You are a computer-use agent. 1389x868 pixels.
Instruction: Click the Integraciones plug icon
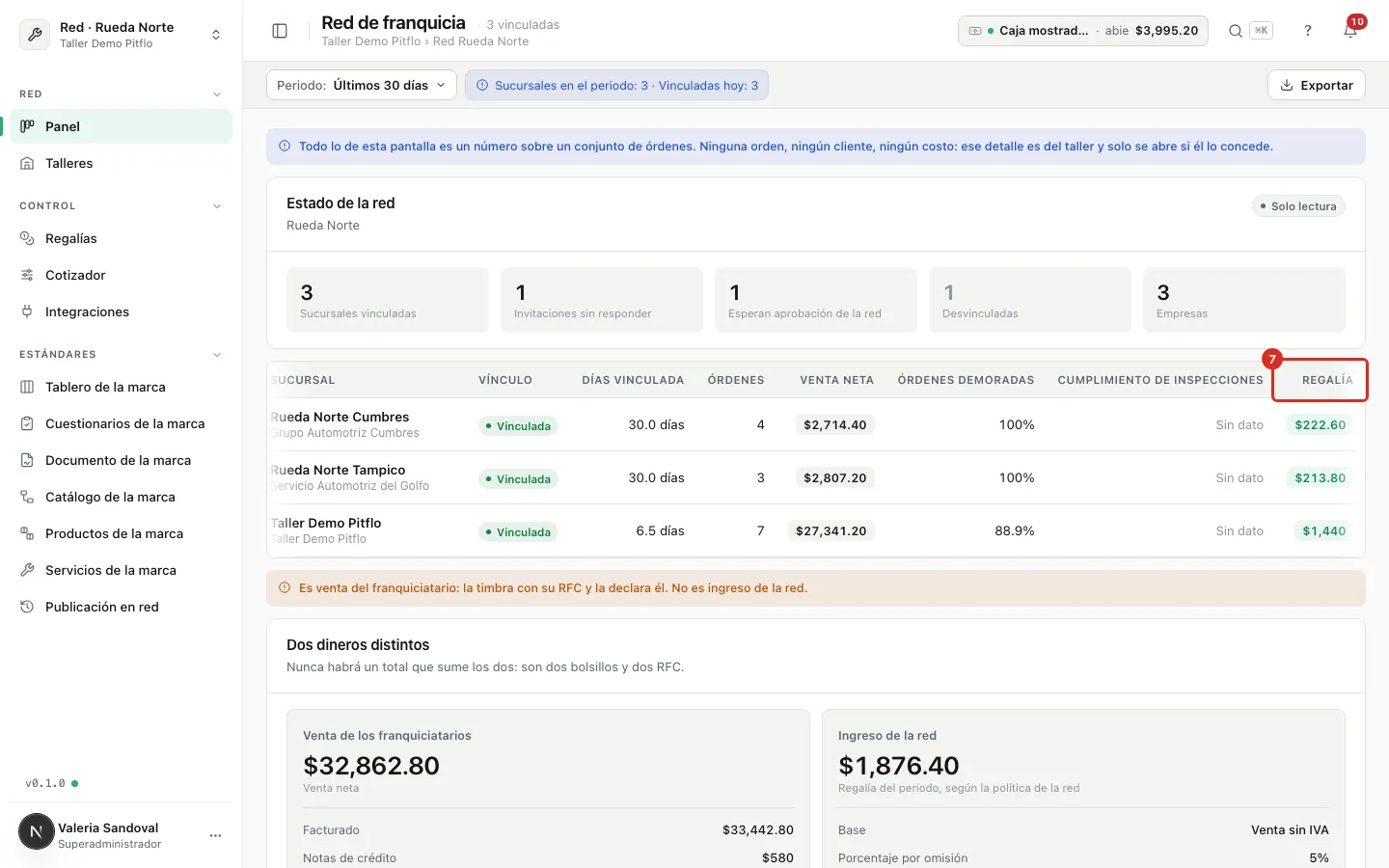pos(27,312)
